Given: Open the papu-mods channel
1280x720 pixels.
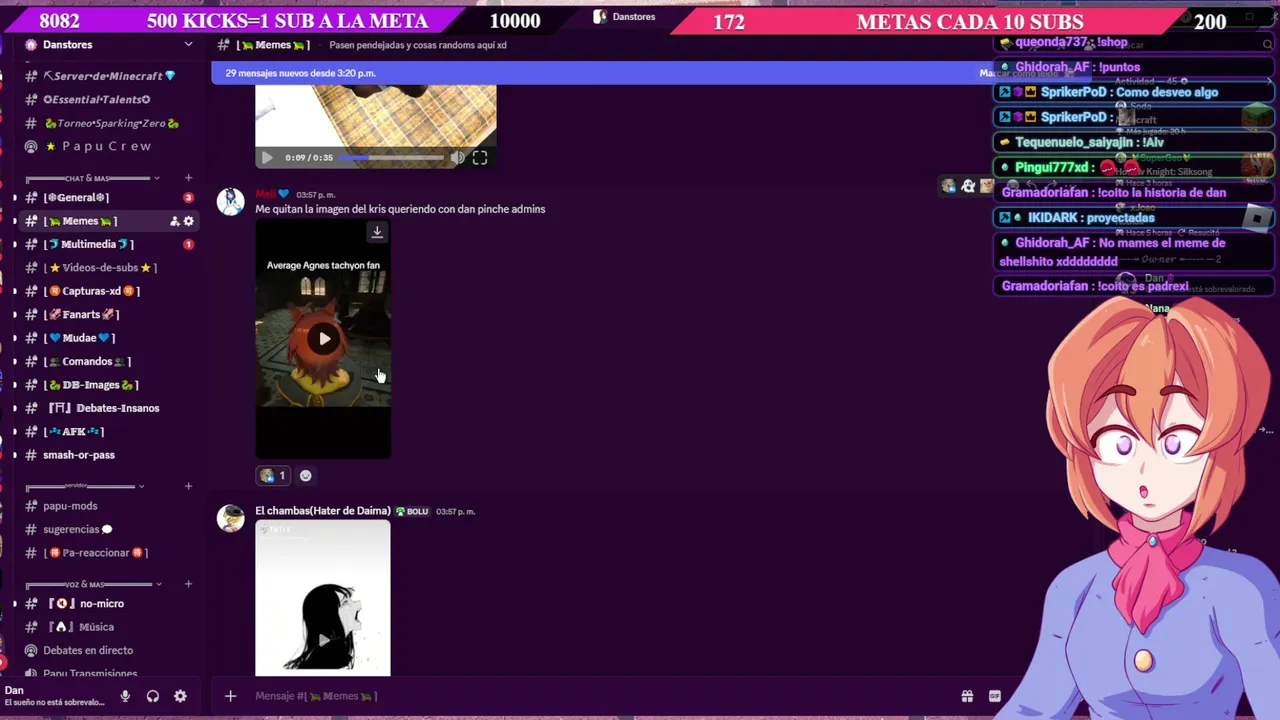Looking at the screenshot, I should point(70,506).
